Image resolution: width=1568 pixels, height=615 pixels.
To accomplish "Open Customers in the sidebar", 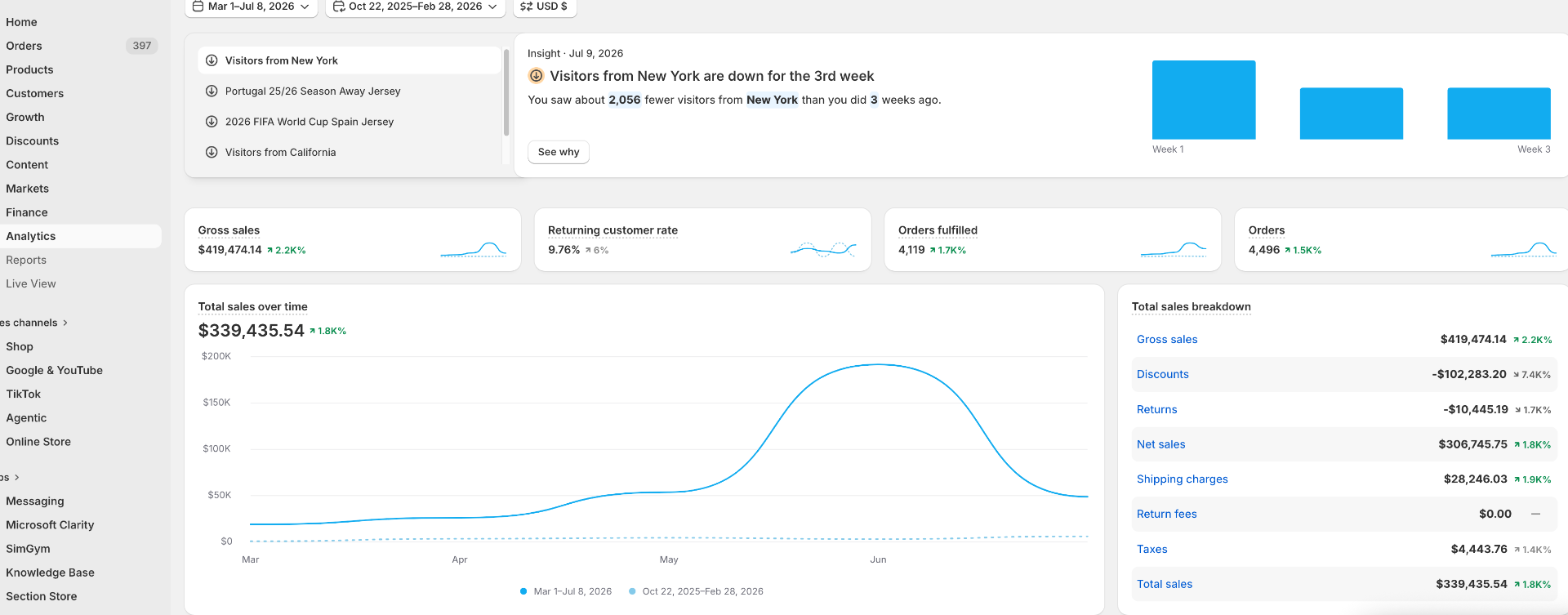I will point(34,93).
